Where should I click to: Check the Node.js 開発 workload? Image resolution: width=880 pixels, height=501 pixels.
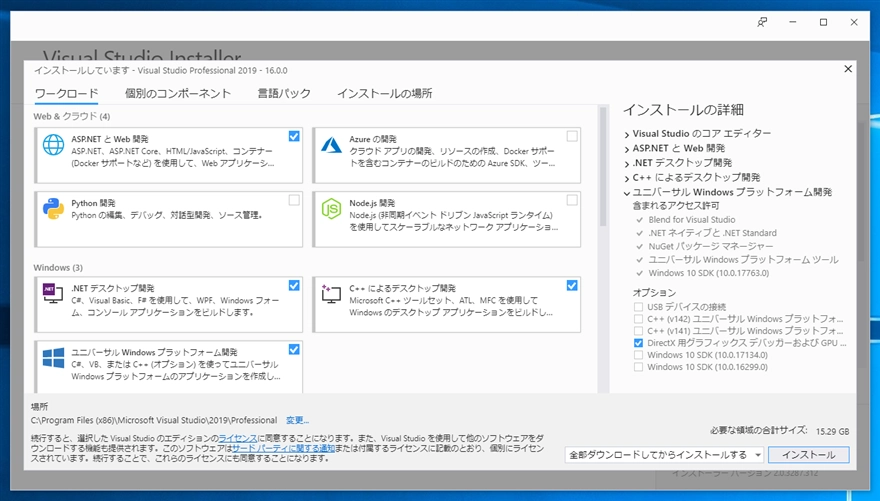click(572, 200)
